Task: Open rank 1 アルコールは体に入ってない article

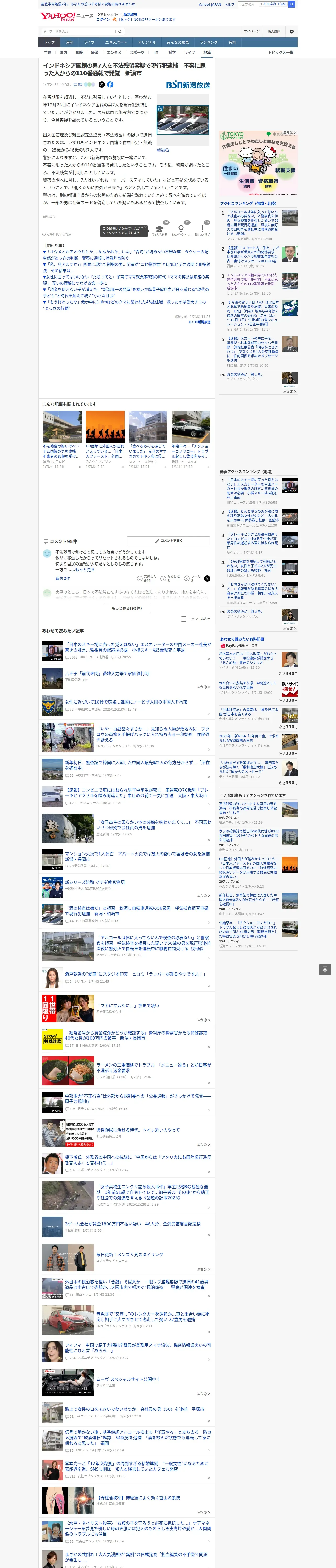Action: tap(253, 223)
